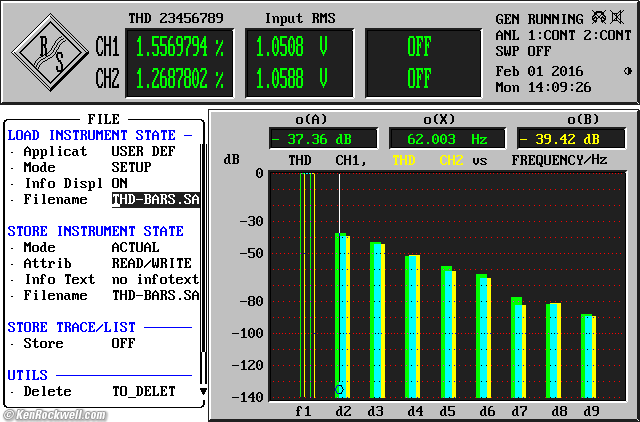Select the UTILS section heading
The width and height of the screenshot is (640, 422).
[27, 375]
